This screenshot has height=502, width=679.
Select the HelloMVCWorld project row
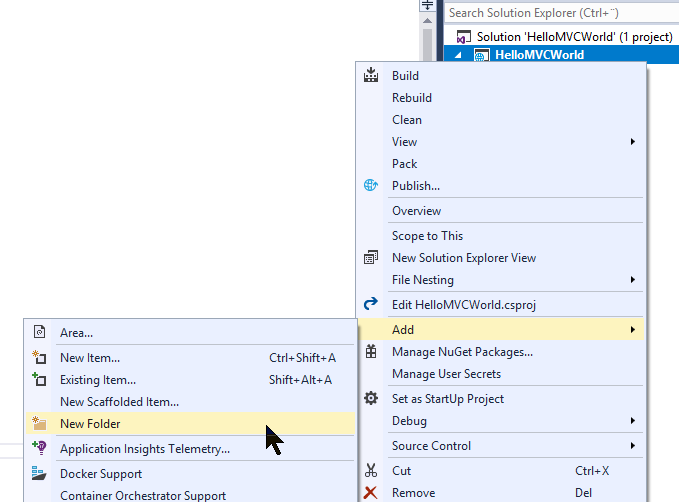(x=562, y=55)
